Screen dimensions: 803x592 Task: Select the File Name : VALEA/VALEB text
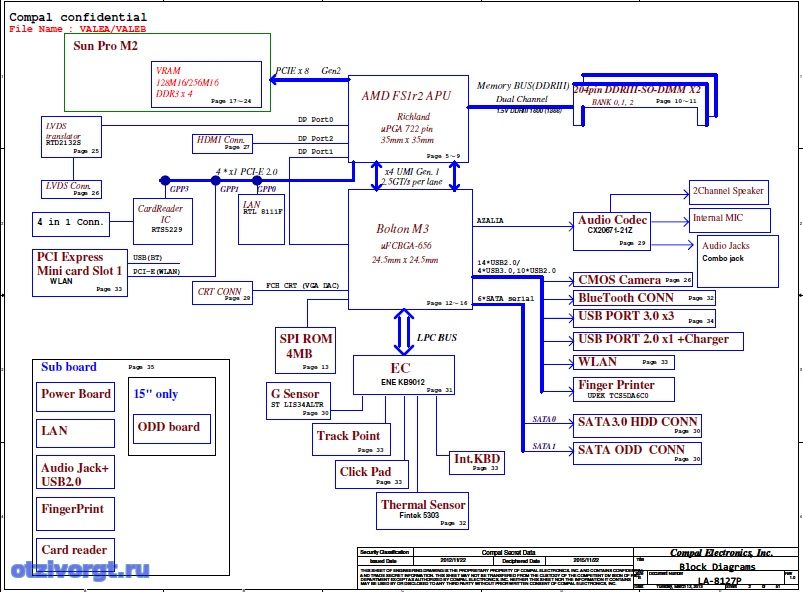pos(77,29)
